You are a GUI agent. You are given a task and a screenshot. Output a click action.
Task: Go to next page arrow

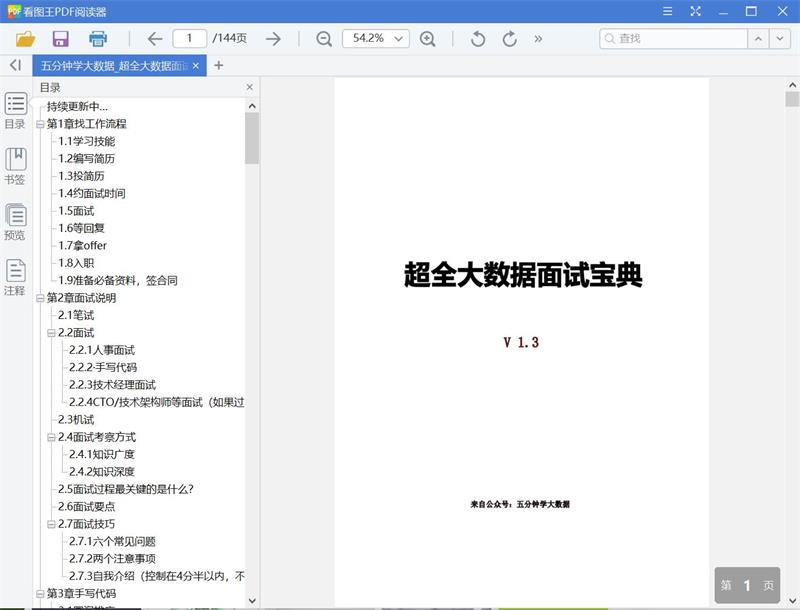pyautogui.click(x=273, y=39)
